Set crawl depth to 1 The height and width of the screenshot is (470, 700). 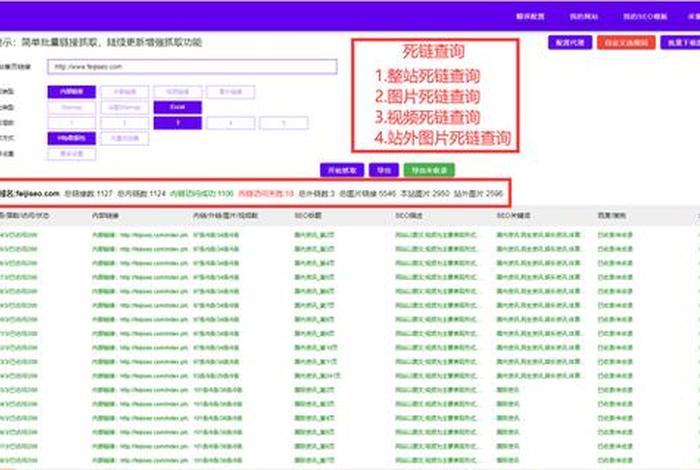pos(71,123)
